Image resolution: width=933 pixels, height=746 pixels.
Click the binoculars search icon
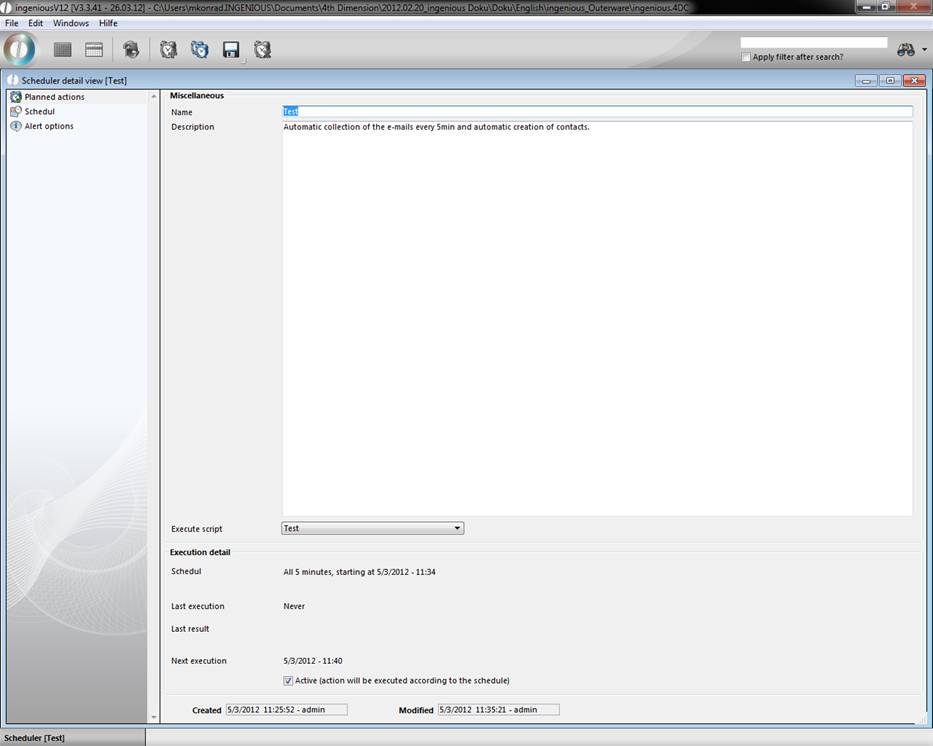[906, 50]
